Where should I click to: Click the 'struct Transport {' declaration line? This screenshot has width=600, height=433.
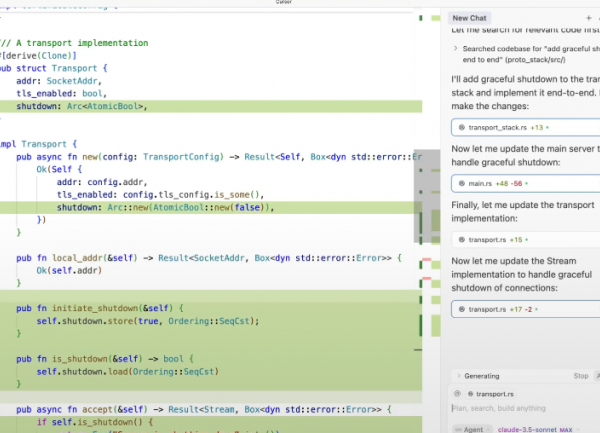(x=54, y=68)
